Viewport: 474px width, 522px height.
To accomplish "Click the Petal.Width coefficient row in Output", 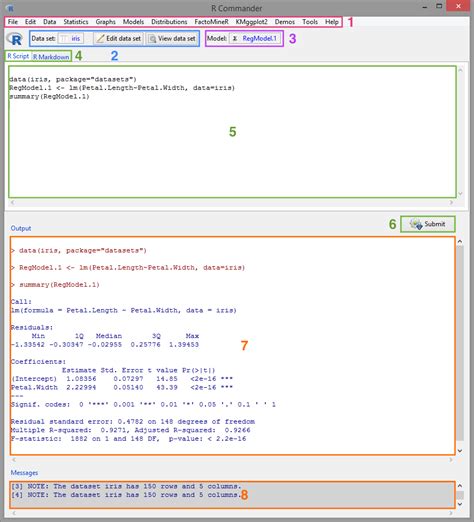I will tap(122, 387).
